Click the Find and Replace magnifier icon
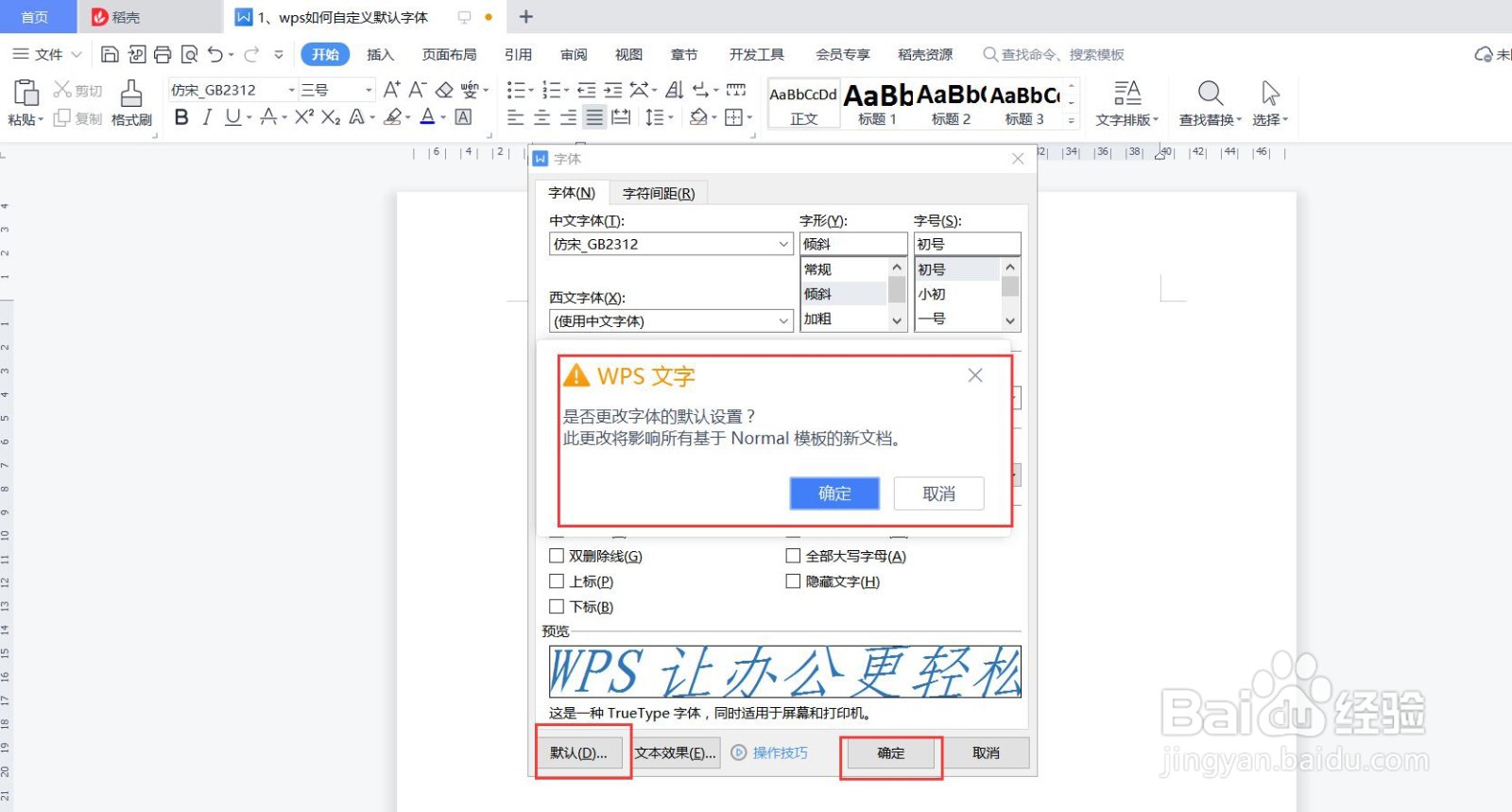1512x812 pixels. click(x=1211, y=93)
